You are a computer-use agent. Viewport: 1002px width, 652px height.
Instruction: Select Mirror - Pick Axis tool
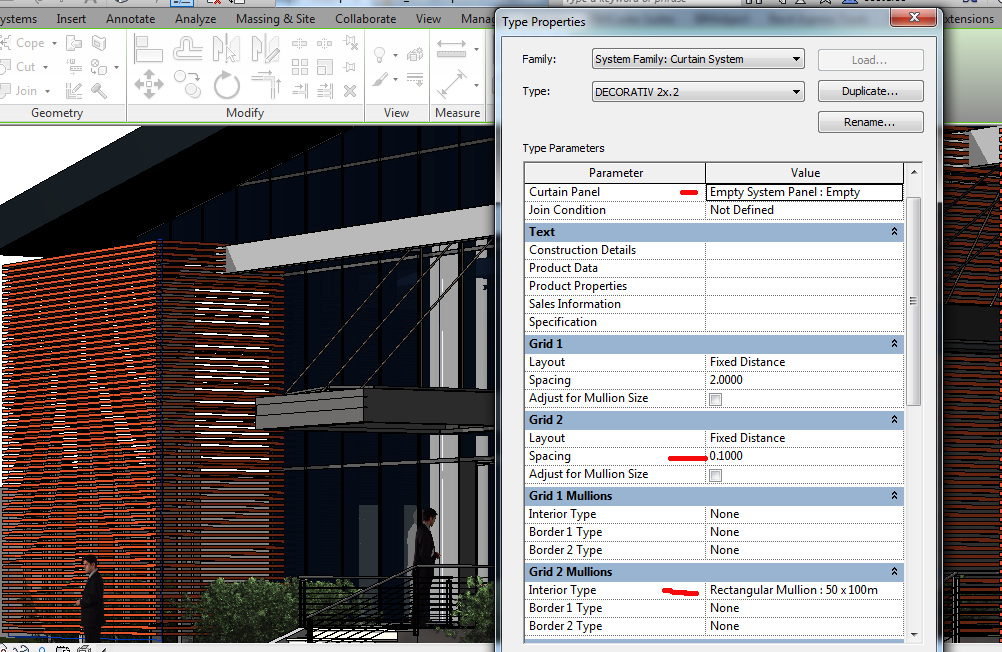coord(226,50)
